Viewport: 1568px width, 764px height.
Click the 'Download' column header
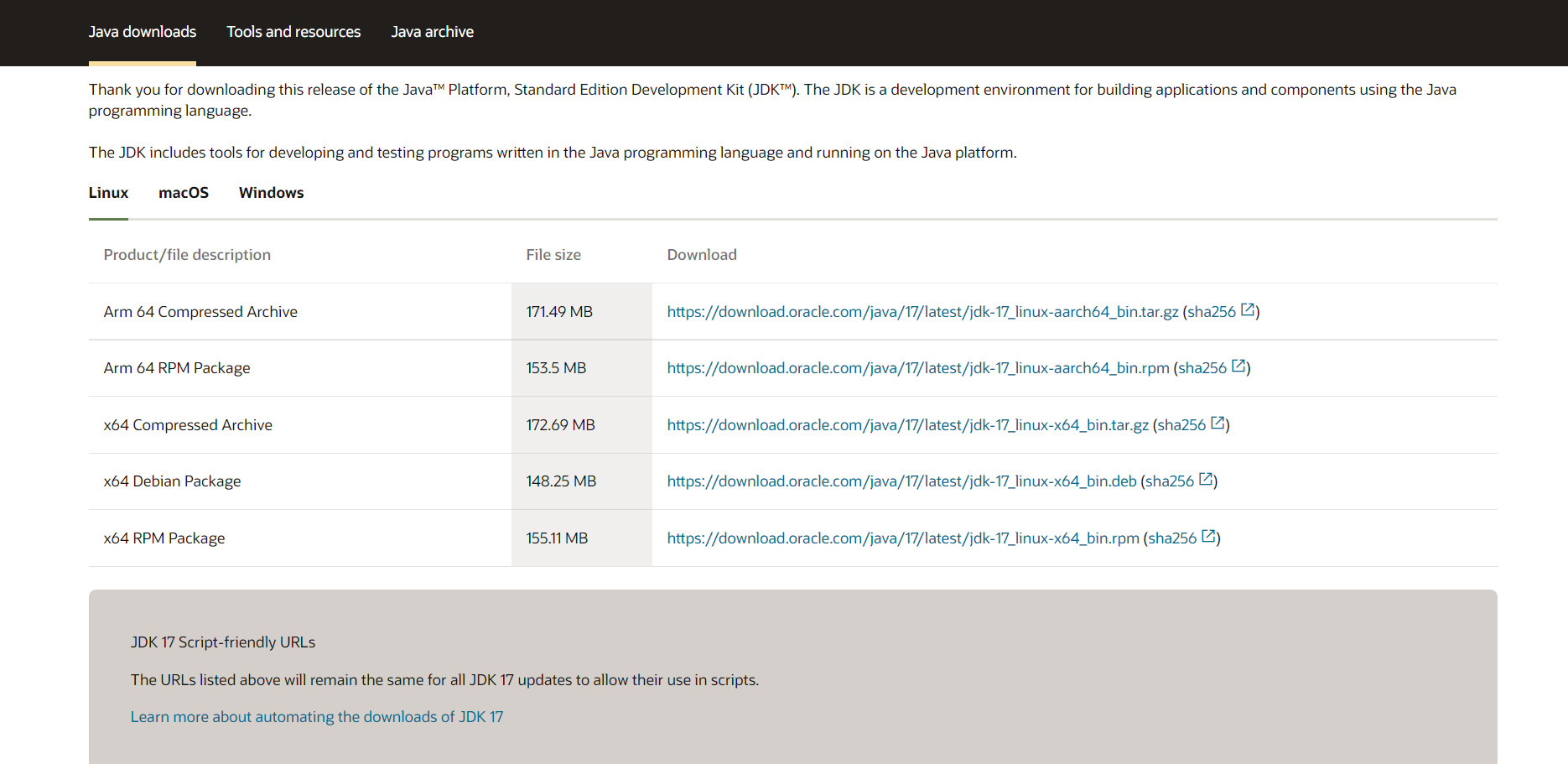coord(702,255)
